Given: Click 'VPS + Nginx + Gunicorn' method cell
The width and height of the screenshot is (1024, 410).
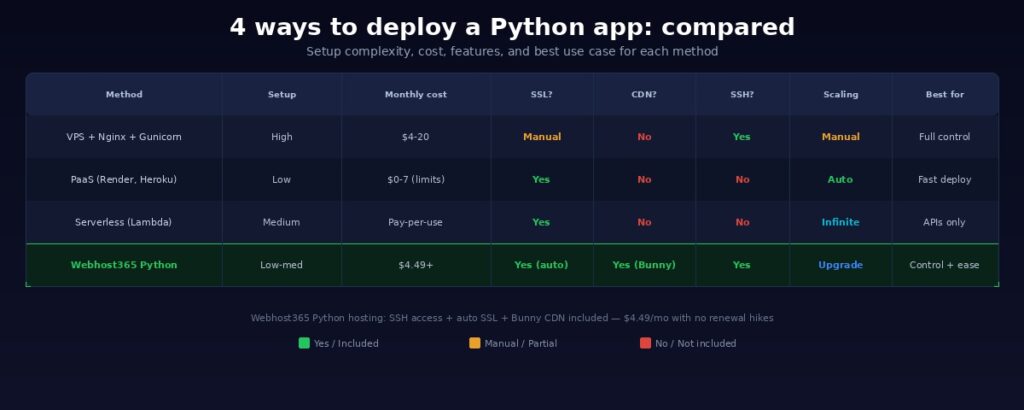Looking at the screenshot, I should (124, 137).
